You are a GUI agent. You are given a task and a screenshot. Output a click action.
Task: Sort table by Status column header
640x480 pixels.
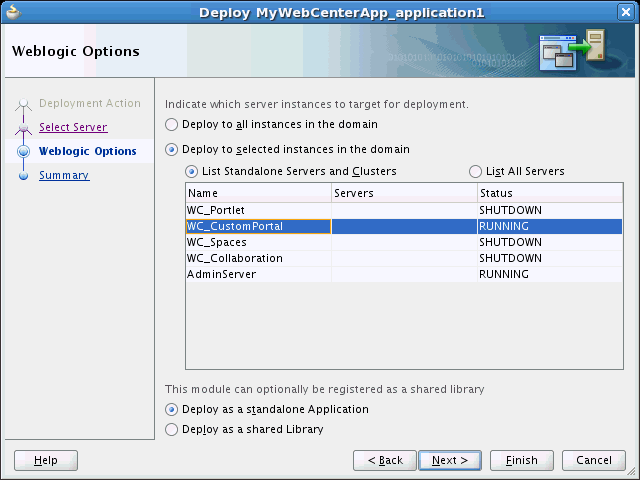(550, 193)
